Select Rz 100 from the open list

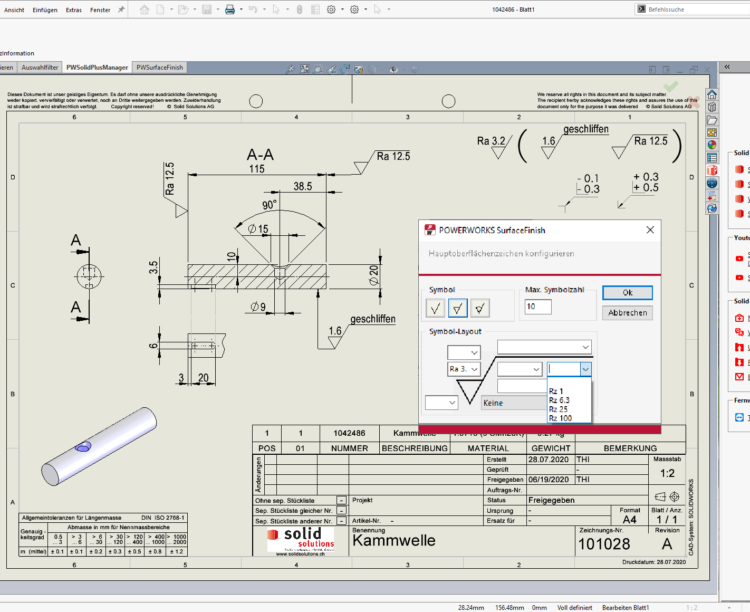tap(562, 418)
